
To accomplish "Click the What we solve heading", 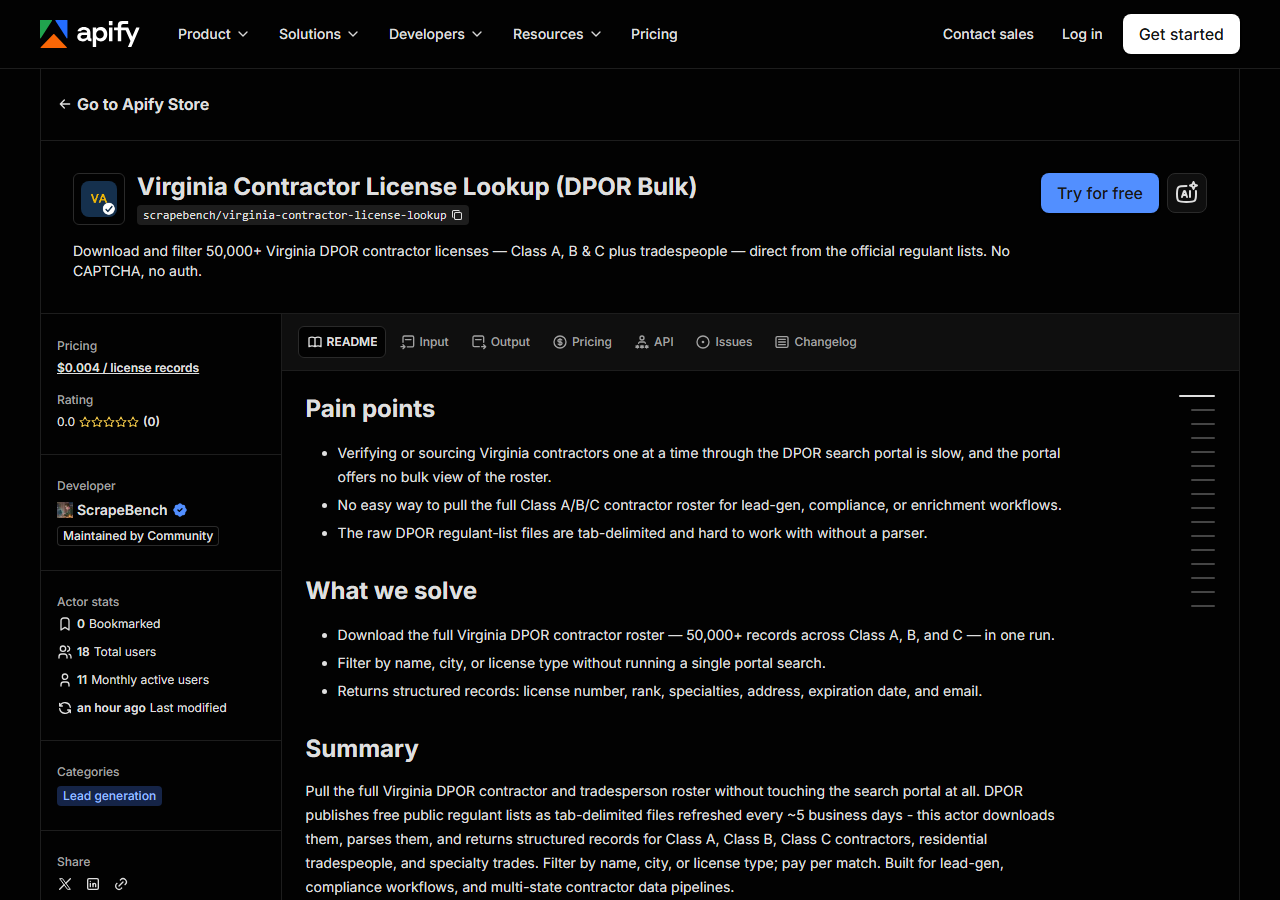I will pos(391,591).
